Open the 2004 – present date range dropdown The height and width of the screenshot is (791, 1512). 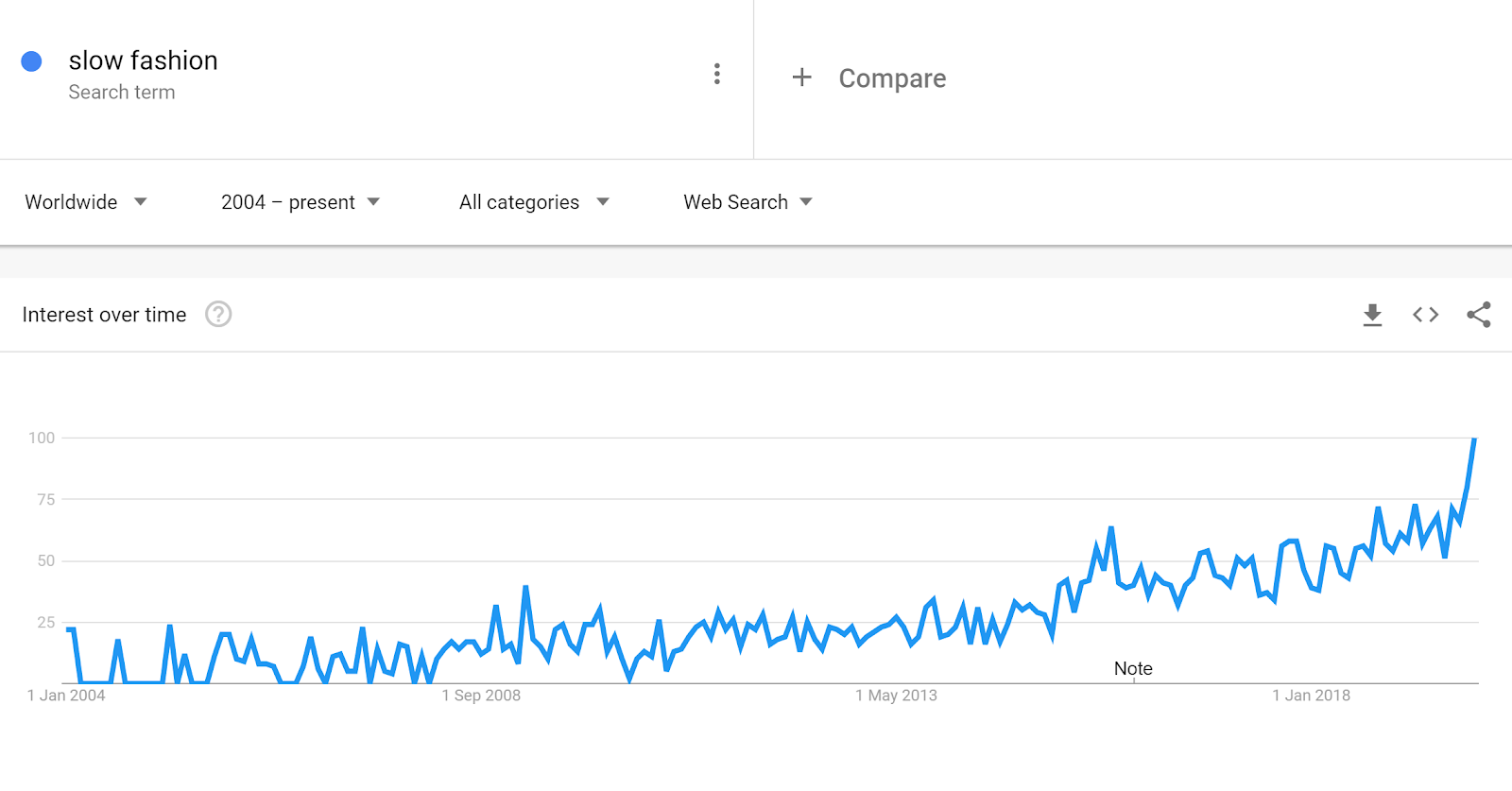click(x=301, y=202)
